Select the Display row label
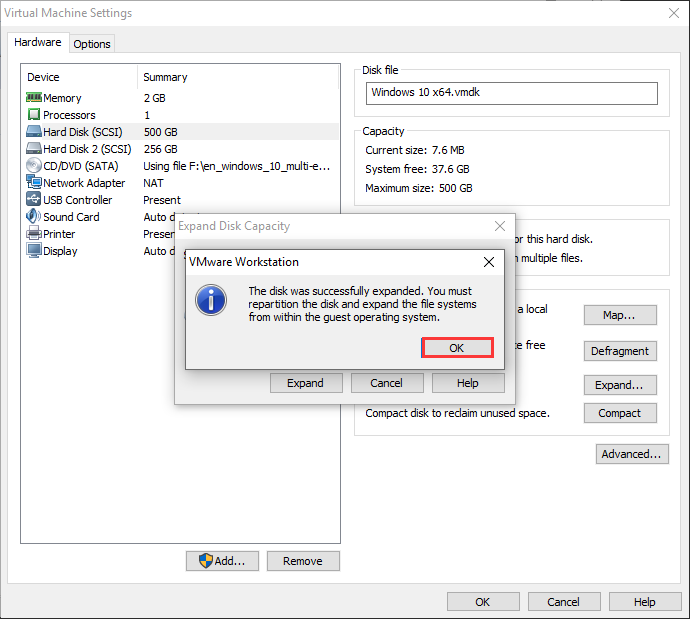 coord(60,251)
